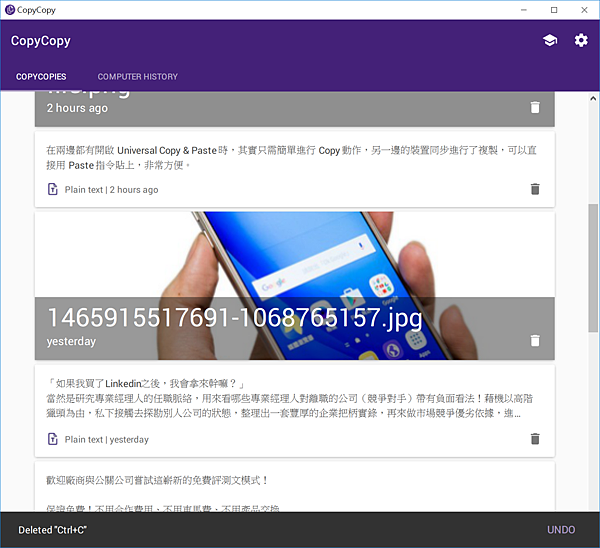Close the CopyCopy window

pos(584,10)
